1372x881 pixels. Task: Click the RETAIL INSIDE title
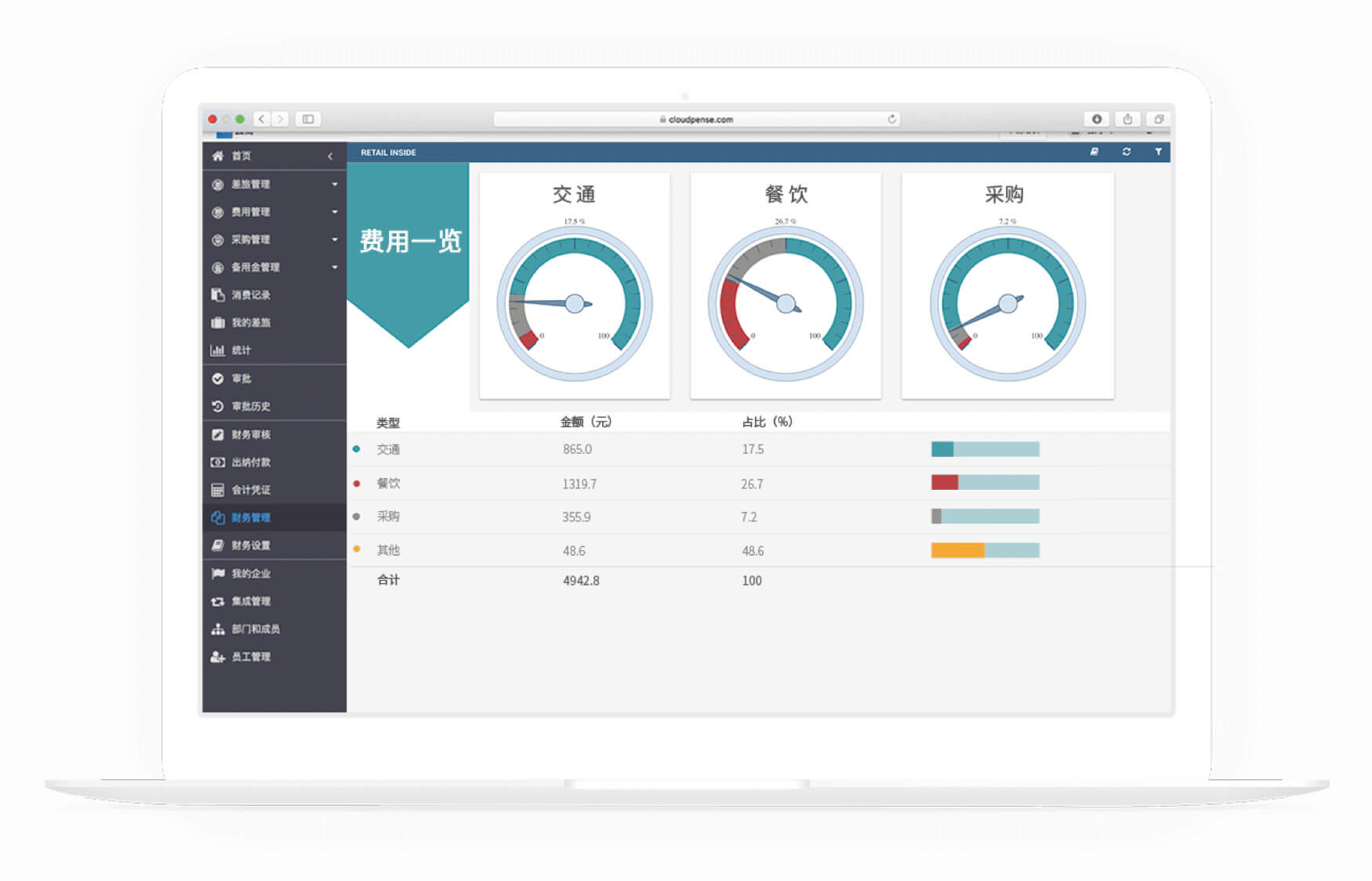tap(388, 153)
